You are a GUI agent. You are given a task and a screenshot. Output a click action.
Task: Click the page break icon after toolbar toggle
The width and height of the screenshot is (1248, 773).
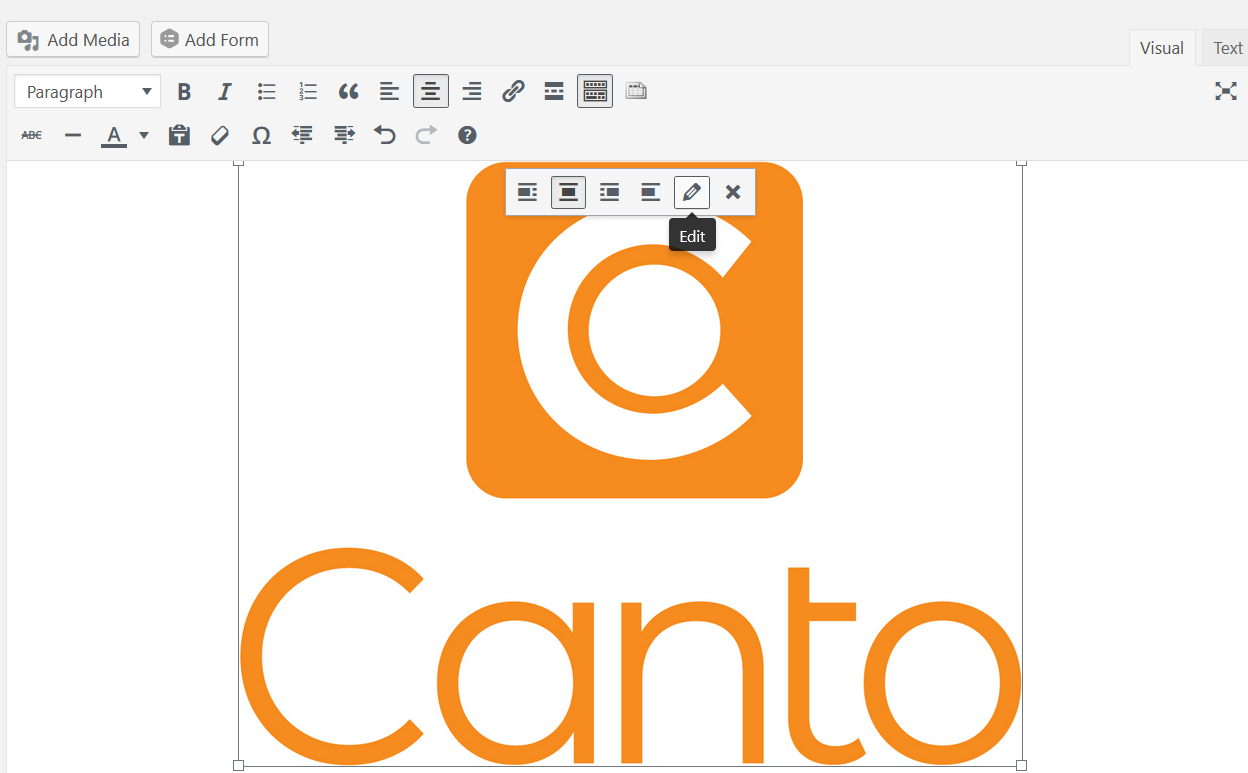click(636, 92)
